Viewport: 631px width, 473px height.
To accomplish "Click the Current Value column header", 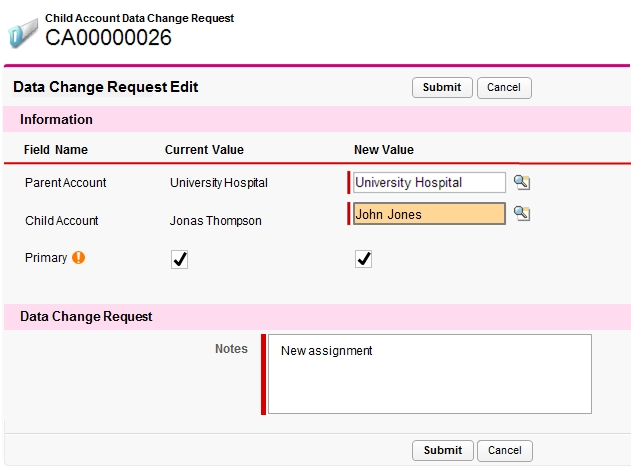I will [x=204, y=150].
